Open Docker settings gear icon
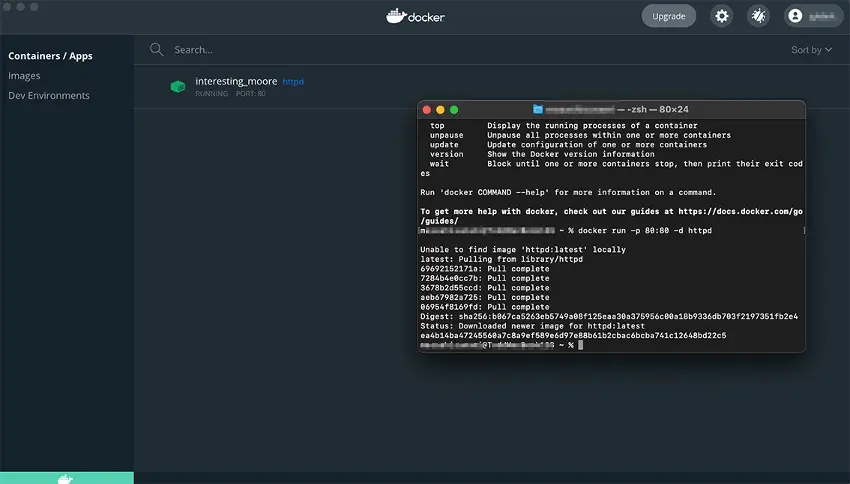Image resolution: width=850 pixels, height=484 pixels. tap(722, 16)
